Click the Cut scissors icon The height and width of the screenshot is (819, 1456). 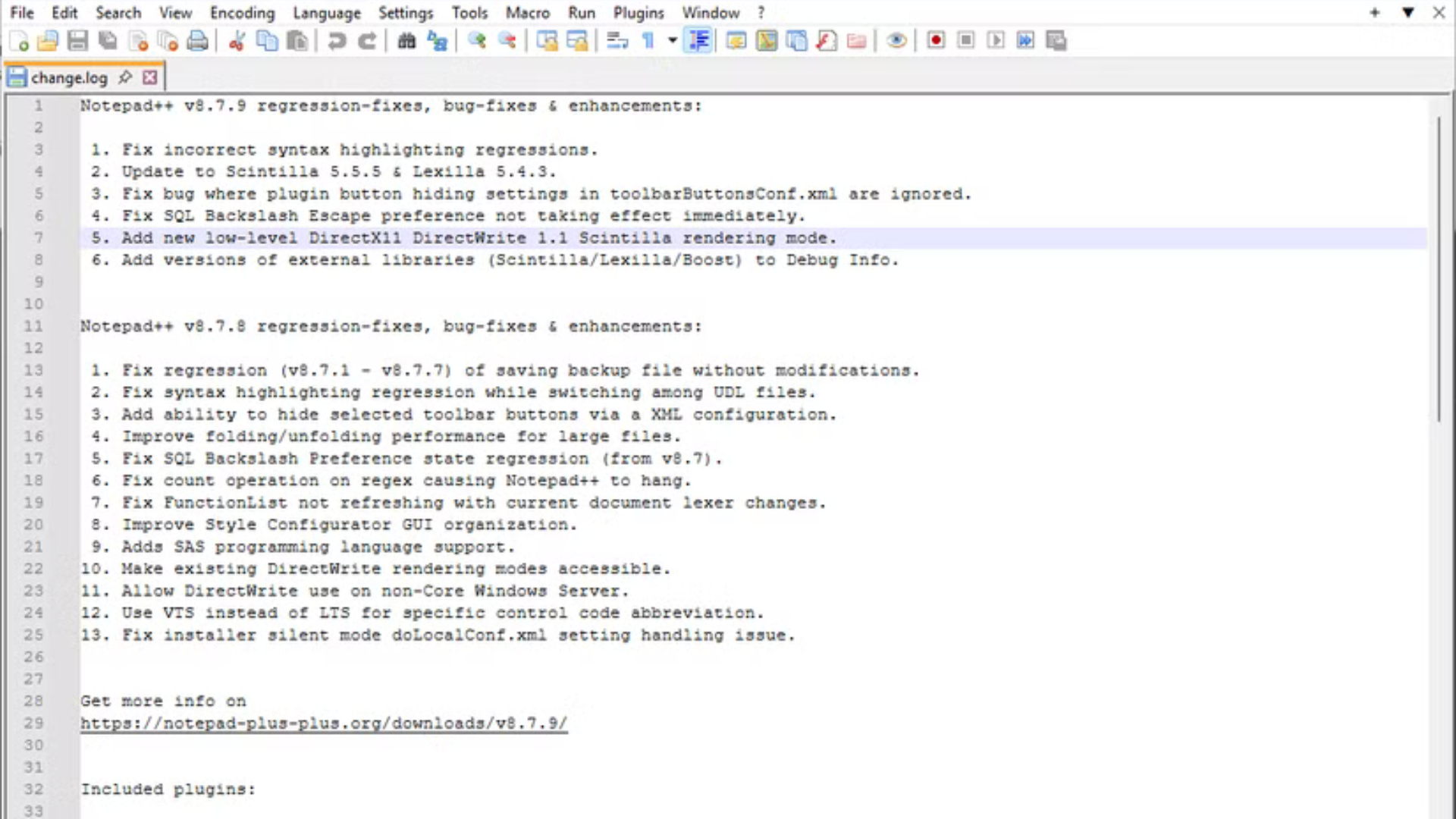point(237,41)
